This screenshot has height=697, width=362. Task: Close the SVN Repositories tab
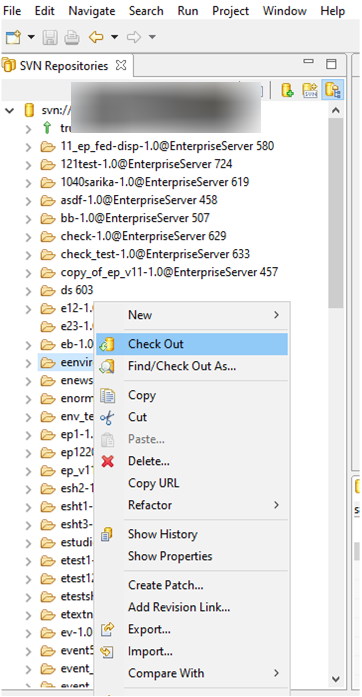pyautogui.click(x=121, y=65)
